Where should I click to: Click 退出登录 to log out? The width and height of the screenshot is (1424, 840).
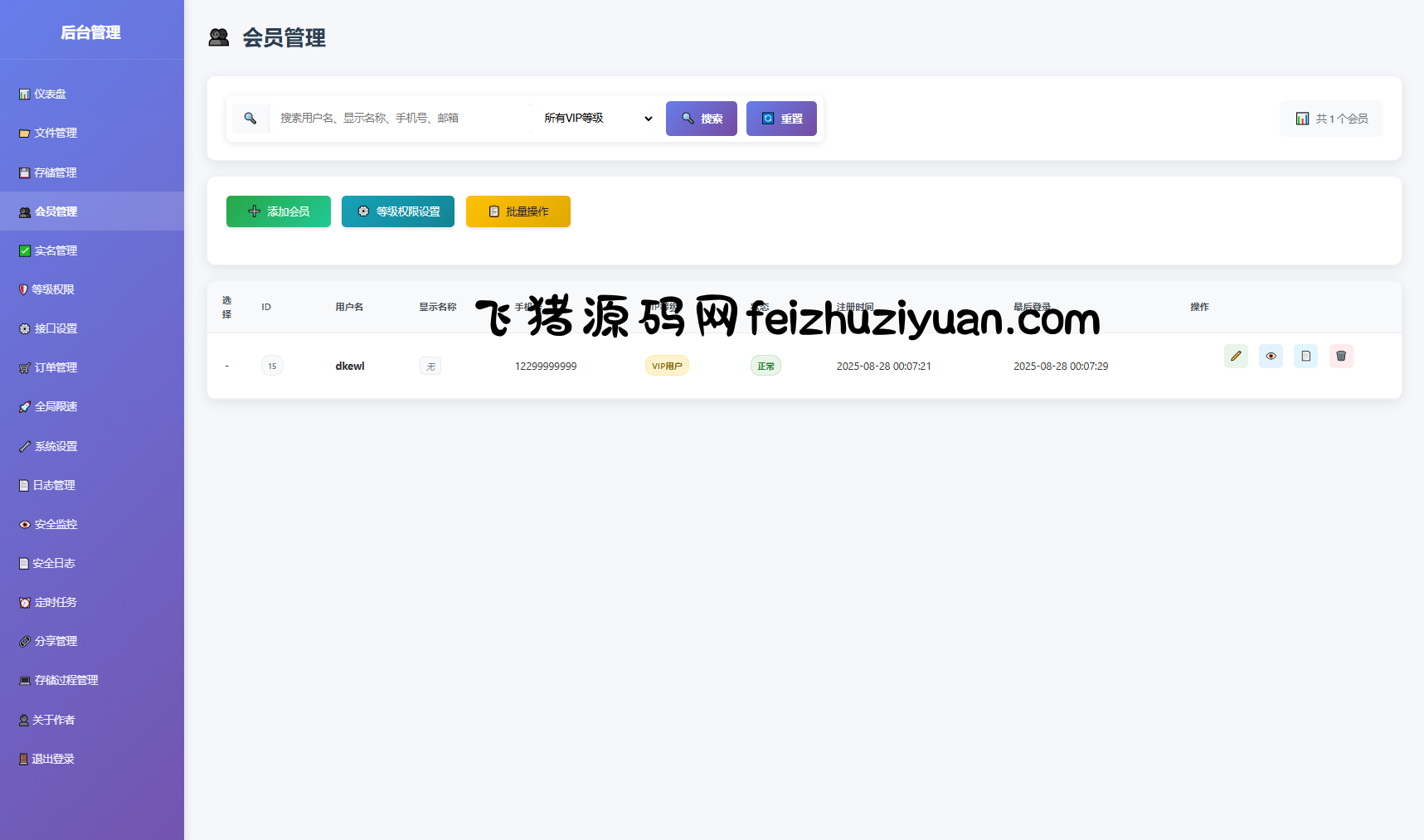point(53,759)
